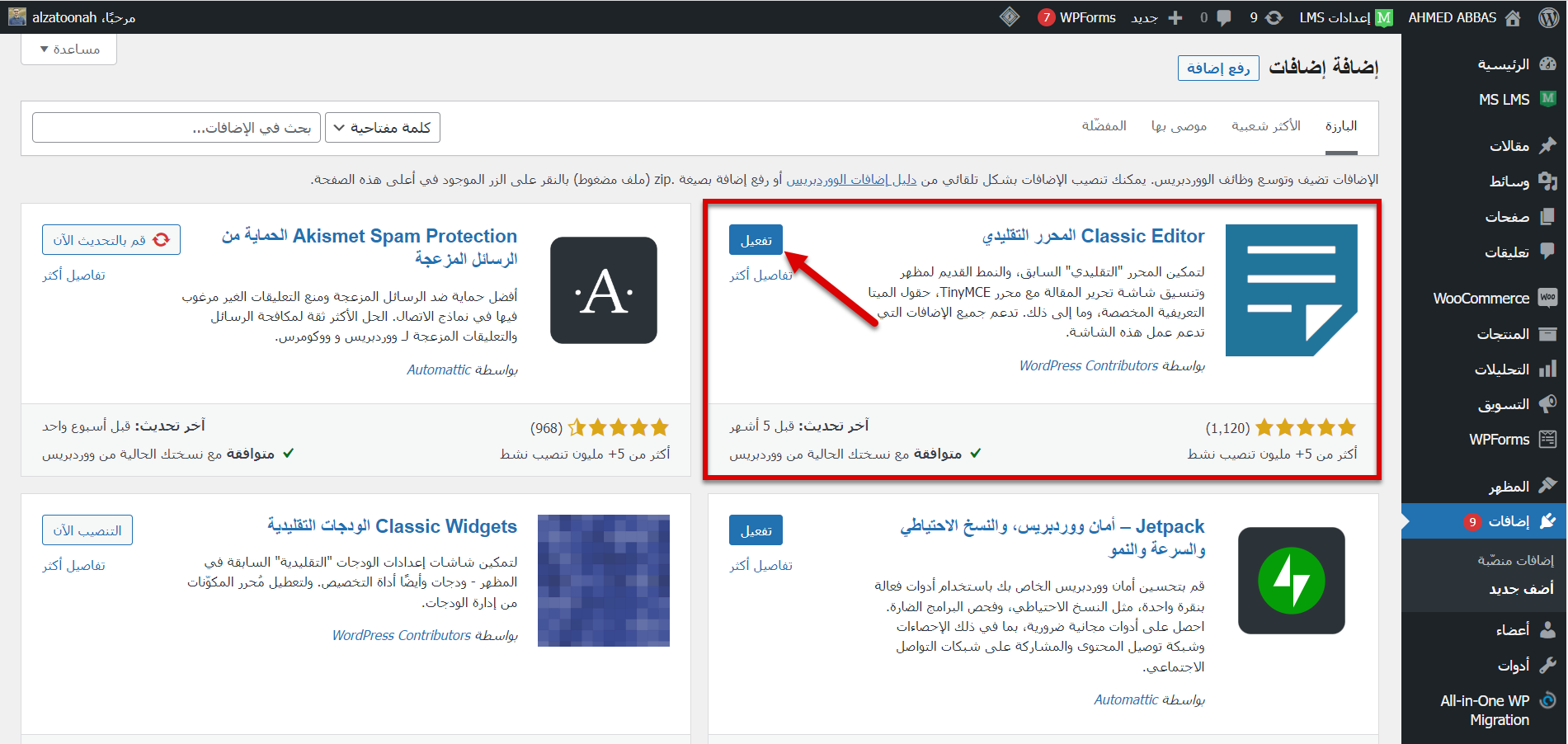Open تفاصيل أكثر link for Classic Widgets
1568x744 pixels.
pos(73,565)
